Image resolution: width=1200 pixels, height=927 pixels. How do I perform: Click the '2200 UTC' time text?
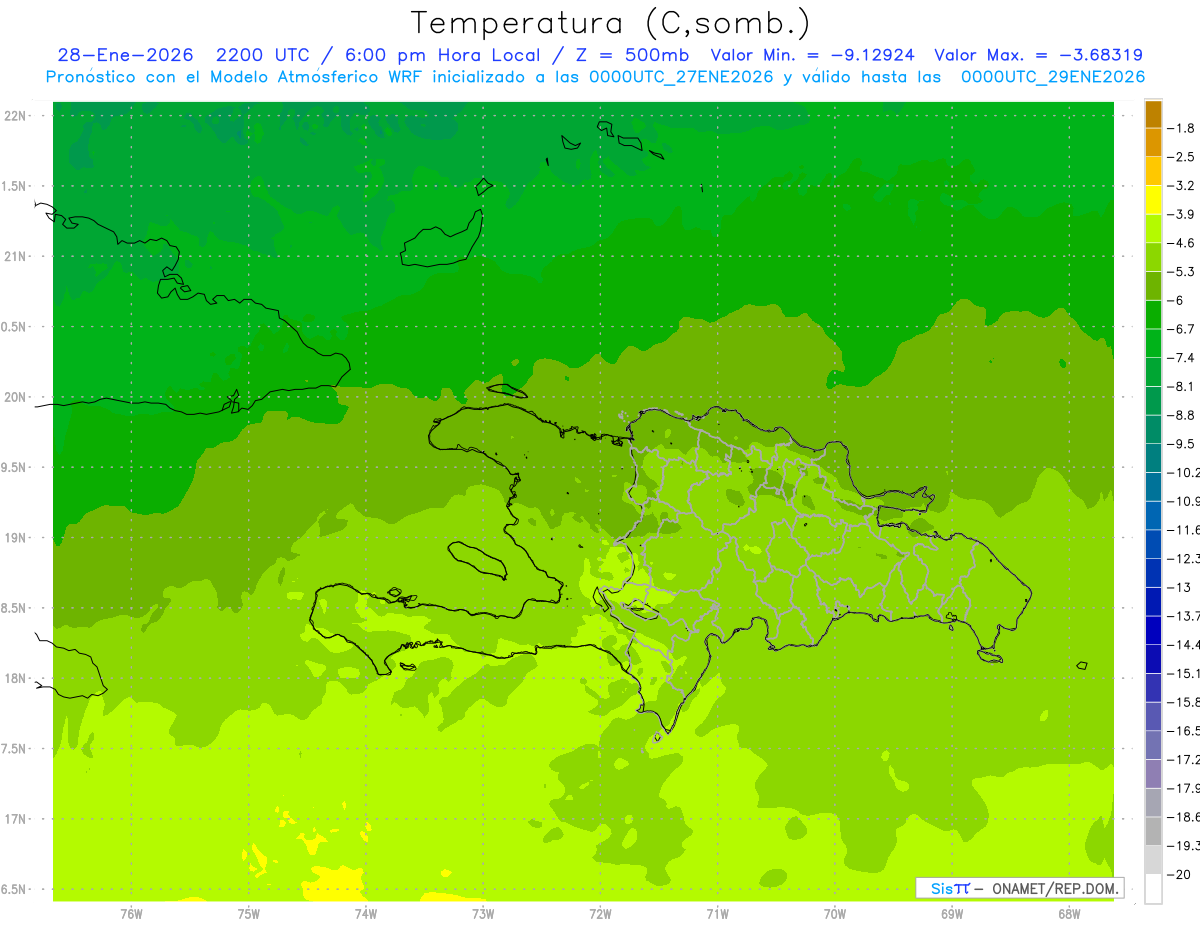[266, 55]
